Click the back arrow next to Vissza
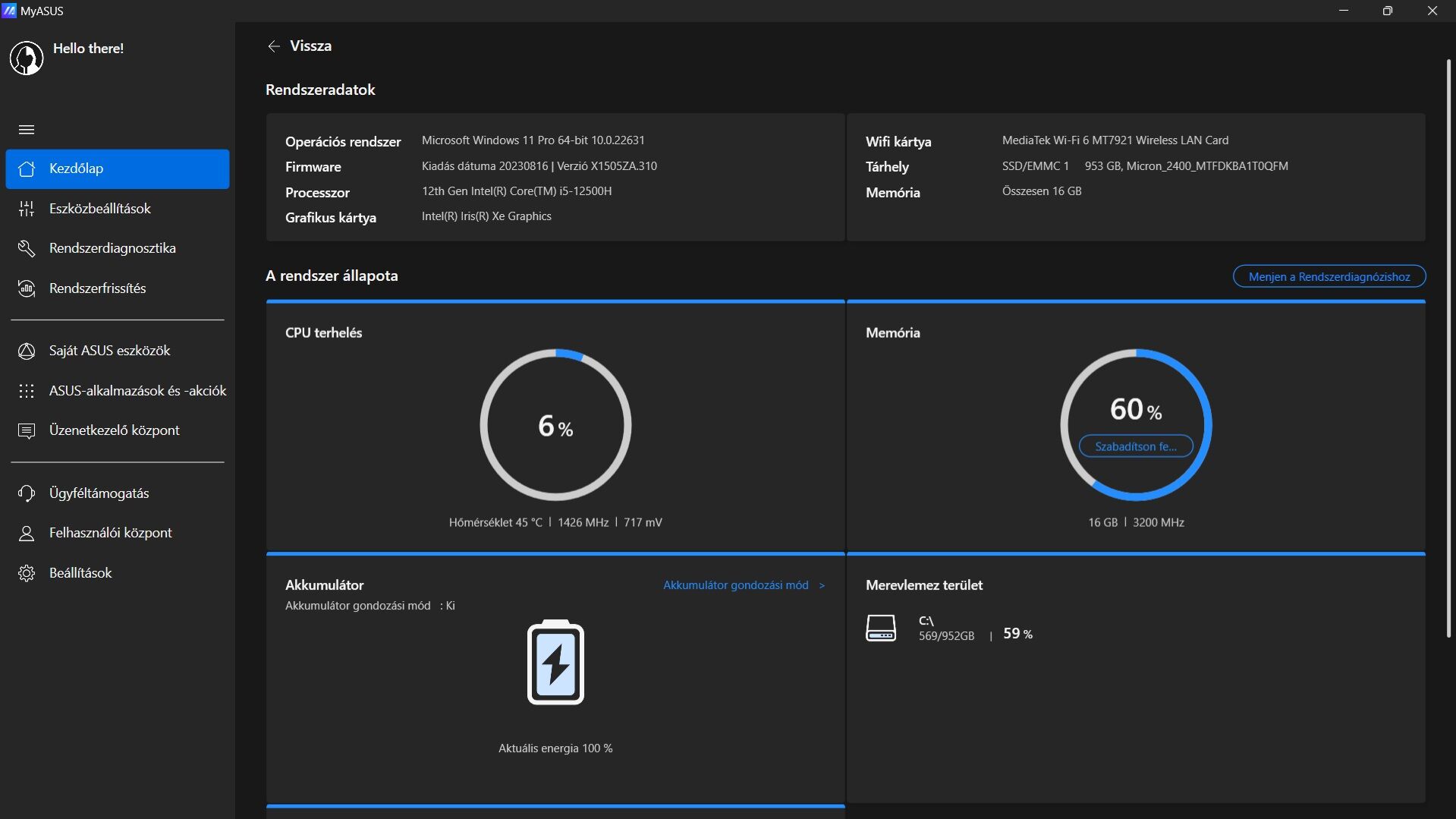The width and height of the screenshot is (1456, 819). click(274, 46)
